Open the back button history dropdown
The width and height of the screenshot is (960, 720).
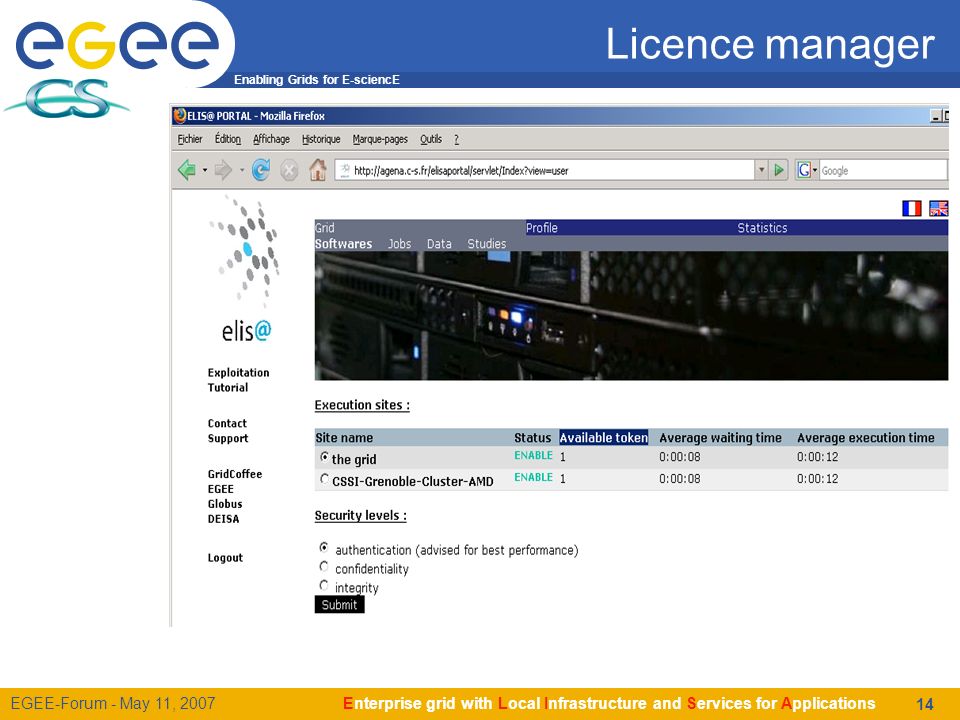pos(204,170)
